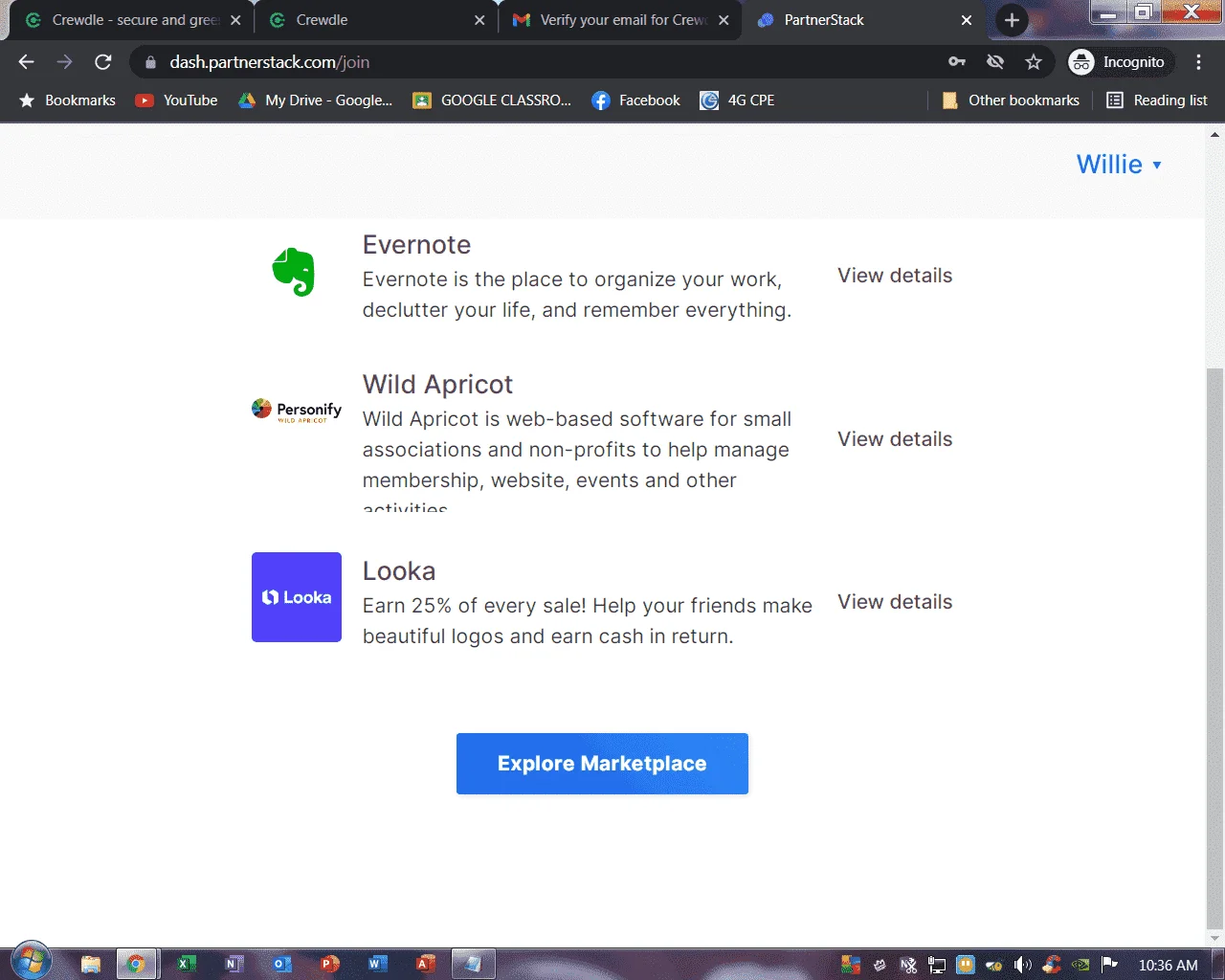Click the third-party cookies blocked eye icon
Viewport: 1225px width, 980px height.
point(995,62)
